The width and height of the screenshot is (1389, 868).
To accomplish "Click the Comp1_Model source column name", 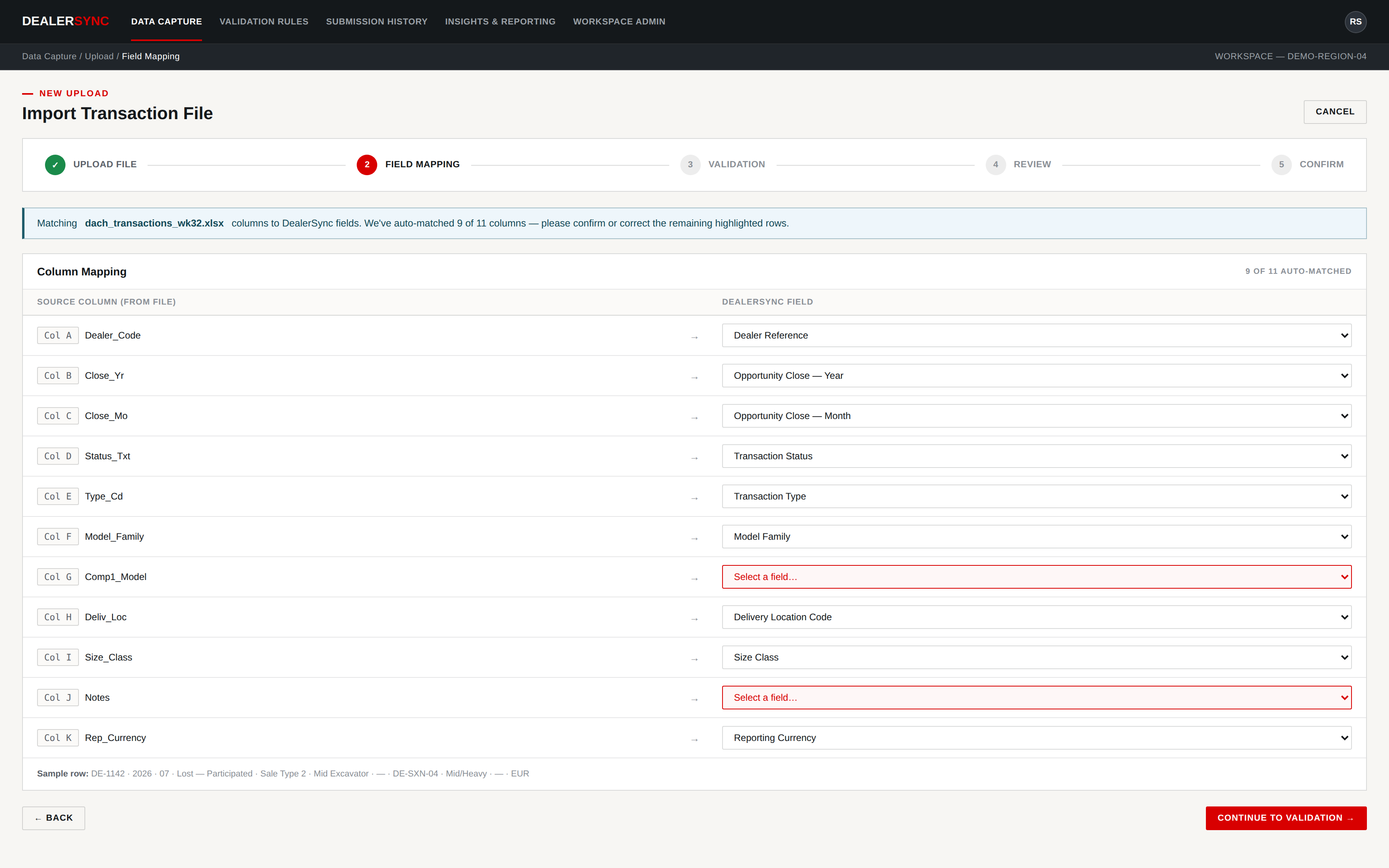I will 115,577.
